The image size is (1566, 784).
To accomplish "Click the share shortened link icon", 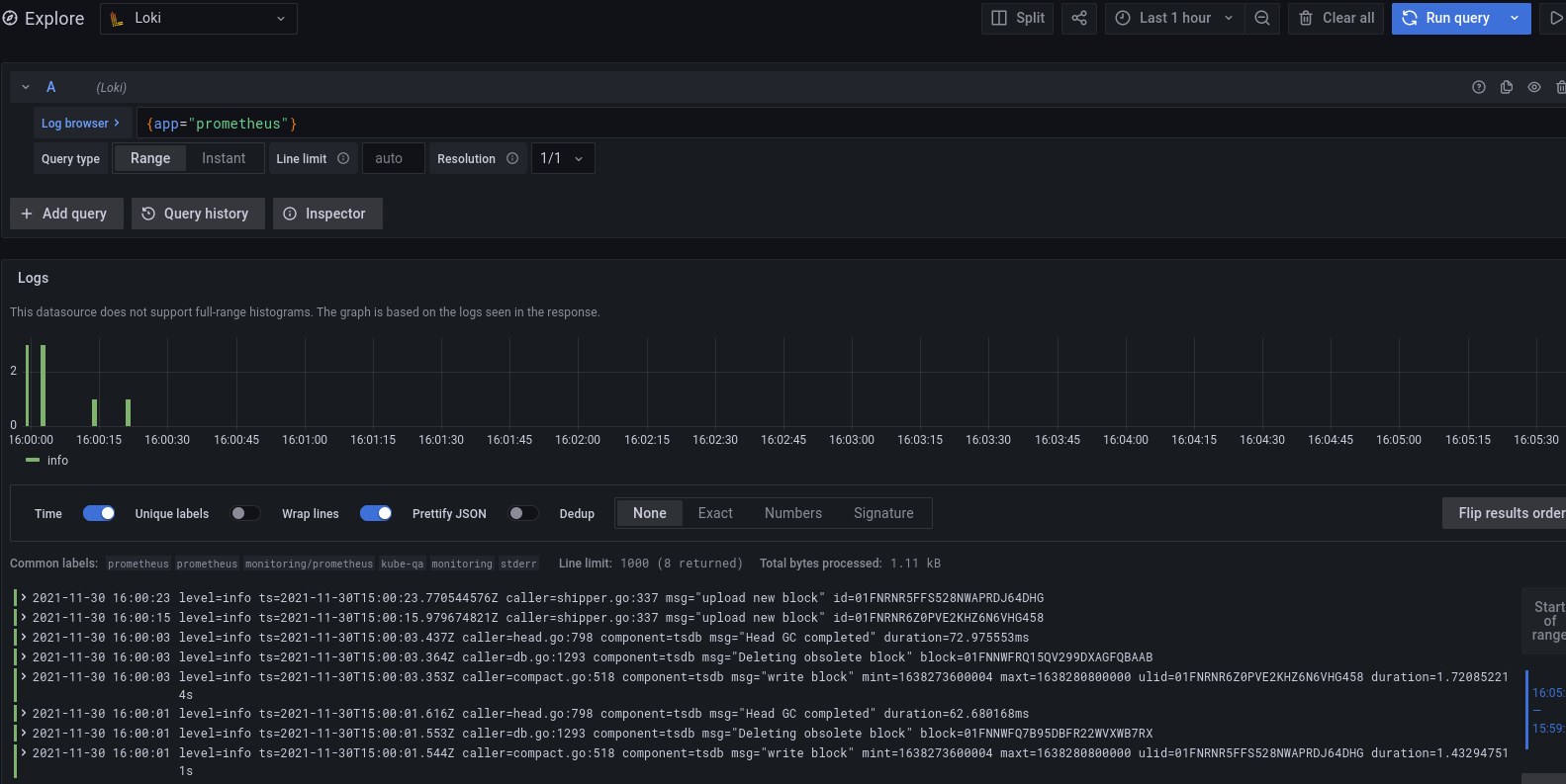I will pos(1079,18).
